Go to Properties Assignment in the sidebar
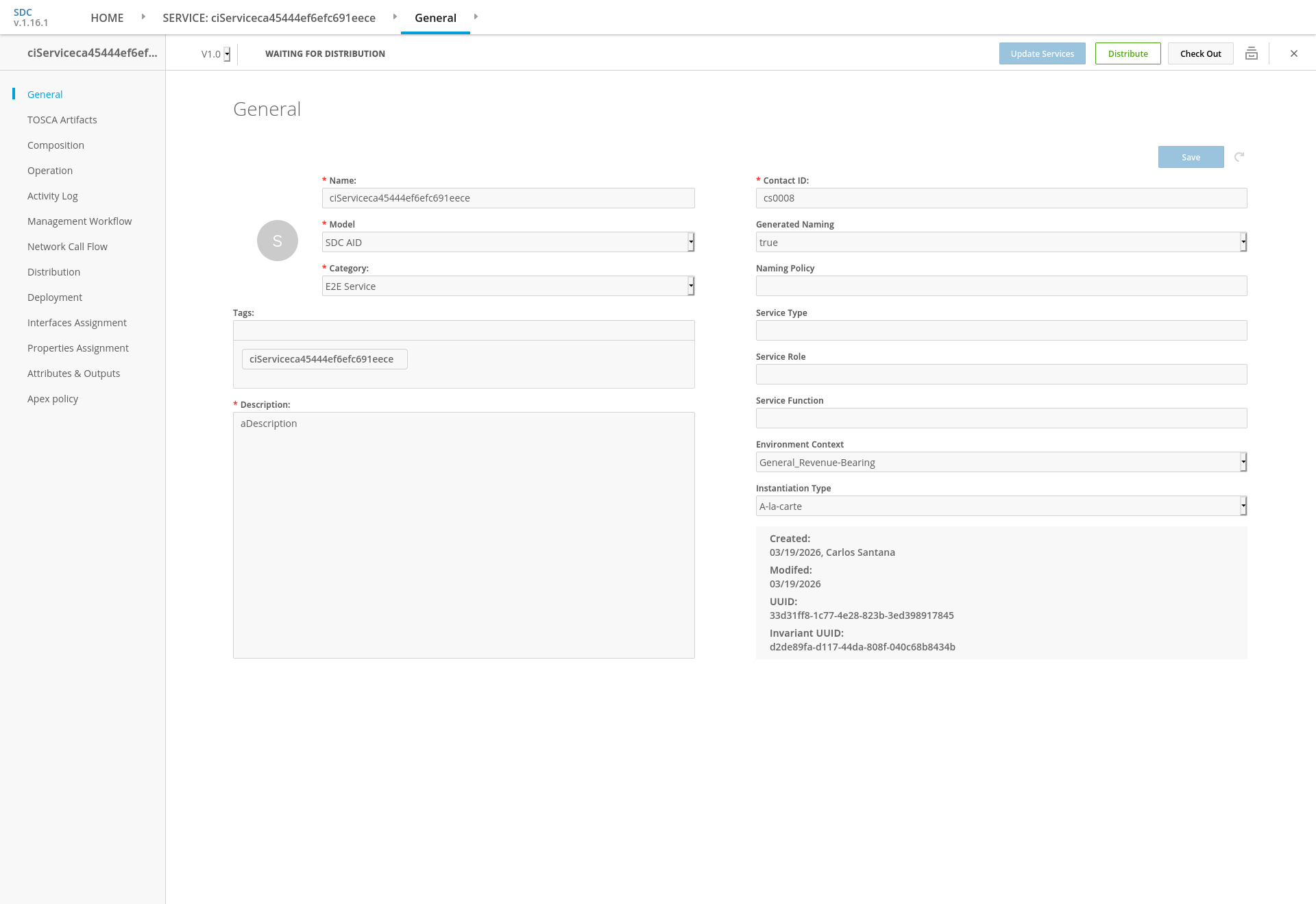Viewport: 1316px width, 904px height. (x=77, y=348)
